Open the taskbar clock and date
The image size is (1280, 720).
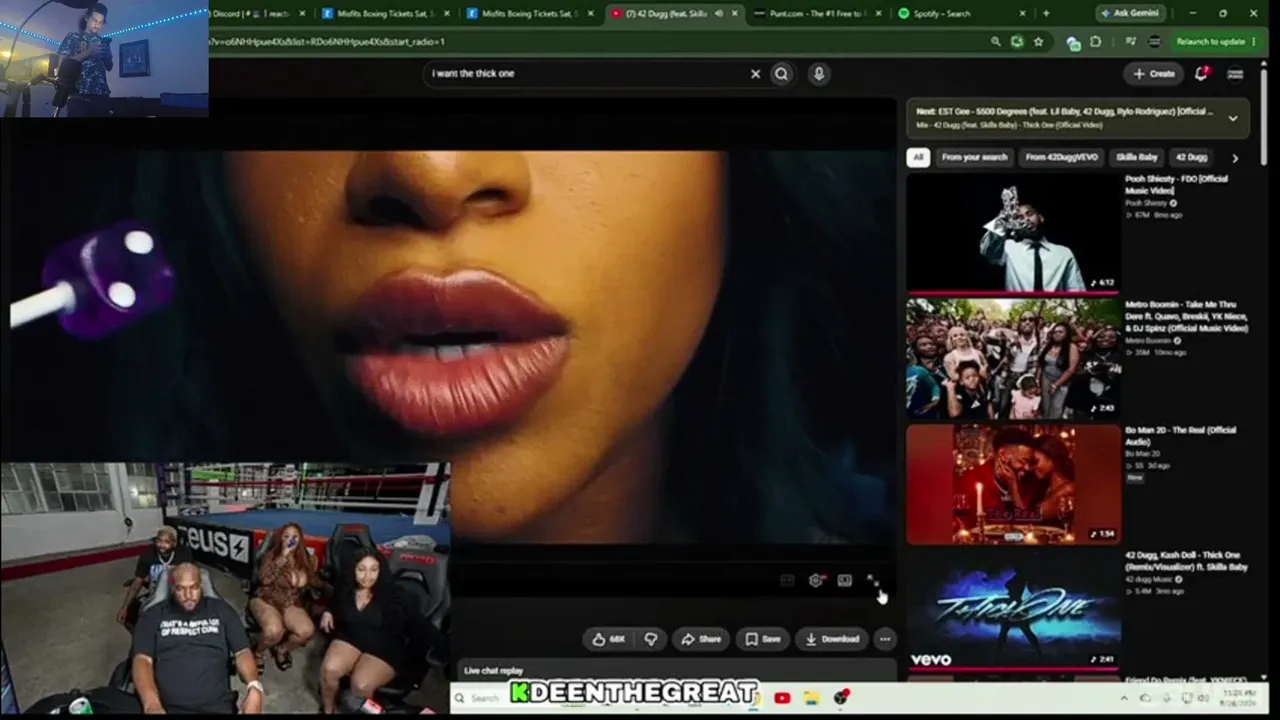click(1240, 698)
